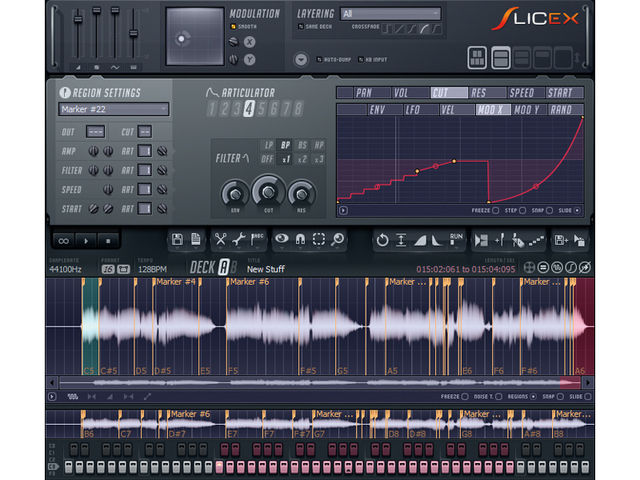Adjust the first master fader
The height and width of the screenshot is (480, 640).
point(78,19)
